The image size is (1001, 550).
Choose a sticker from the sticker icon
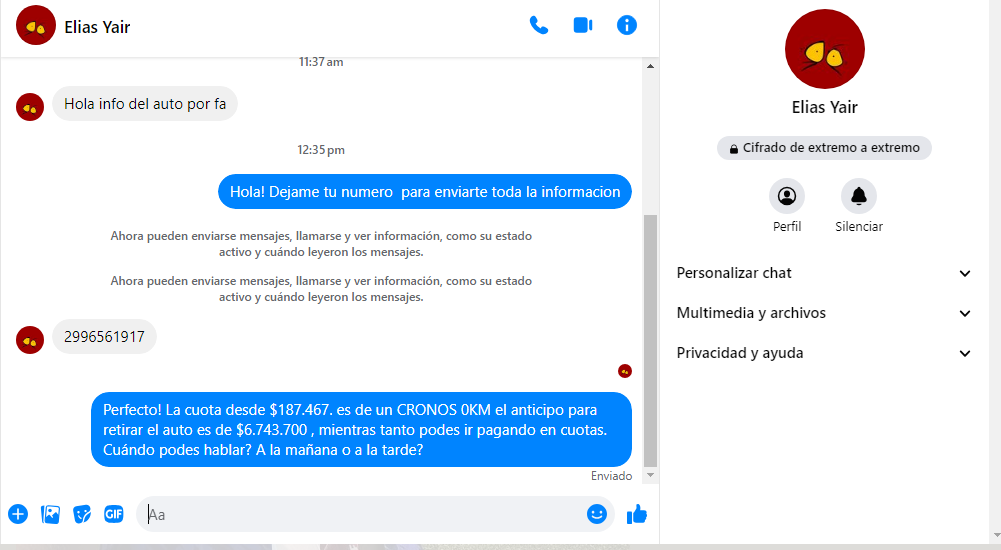[82, 514]
